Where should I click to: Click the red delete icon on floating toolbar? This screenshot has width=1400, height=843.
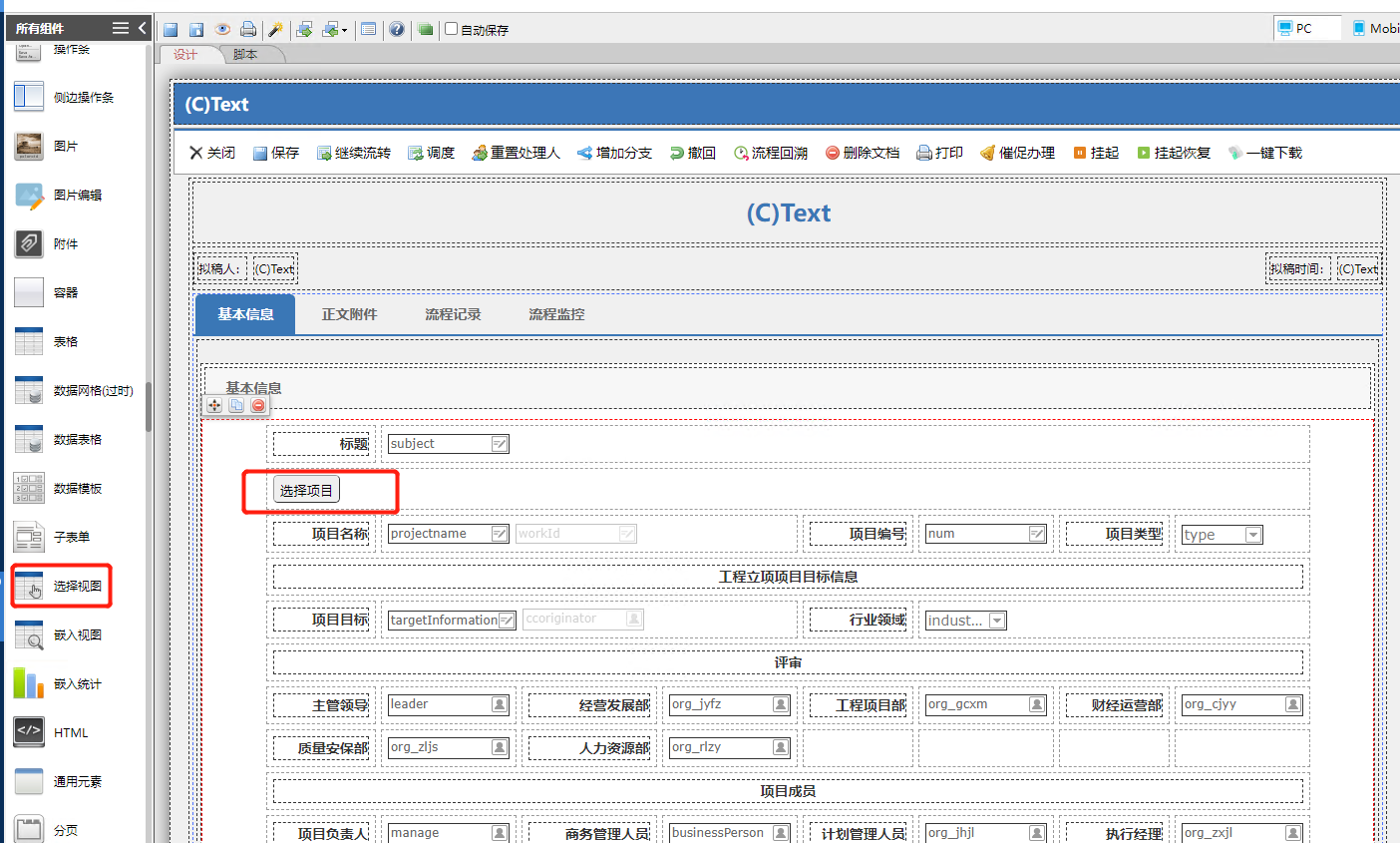pos(258,405)
